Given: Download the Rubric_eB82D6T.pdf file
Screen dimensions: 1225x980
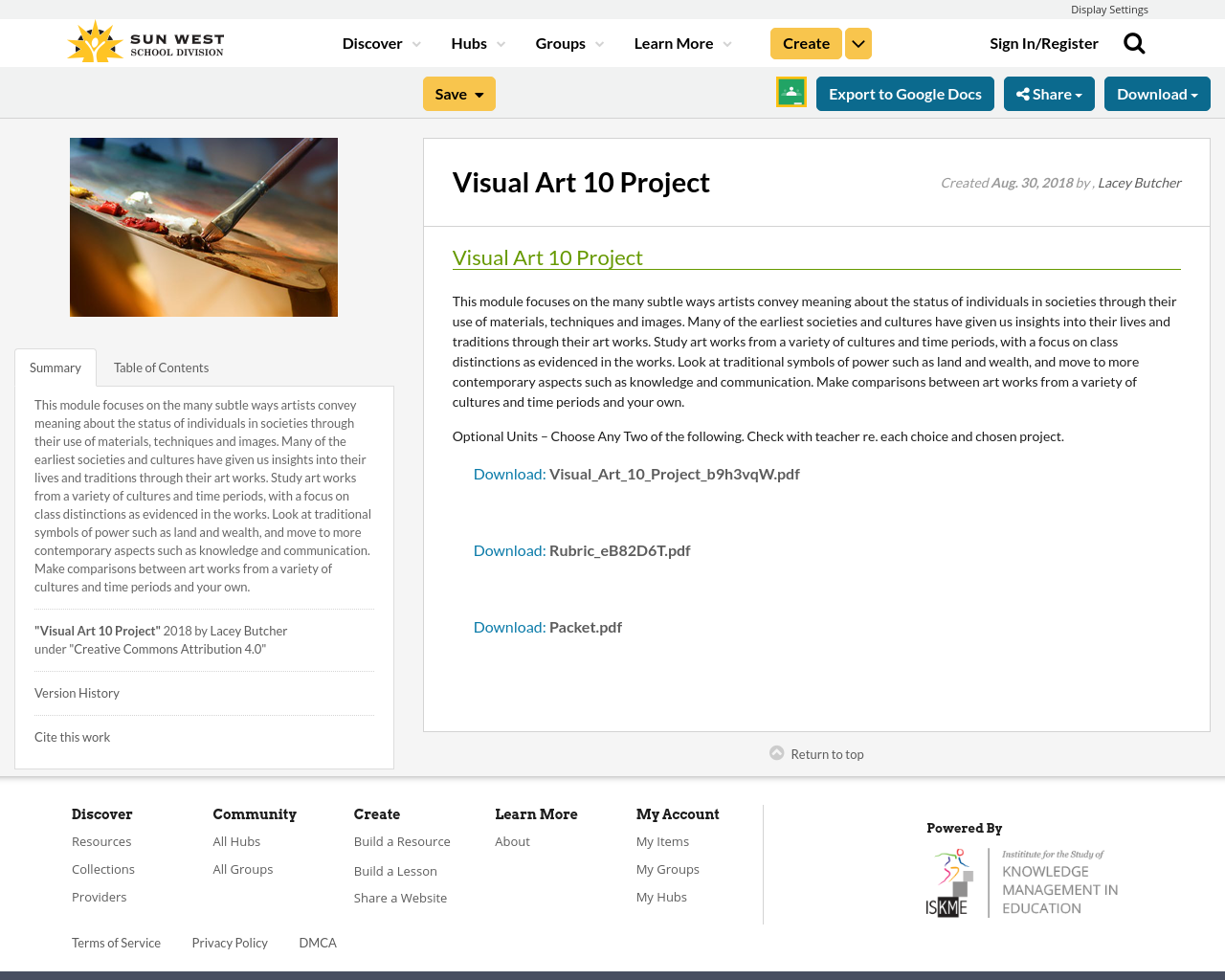Looking at the screenshot, I should (x=582, y=550).
